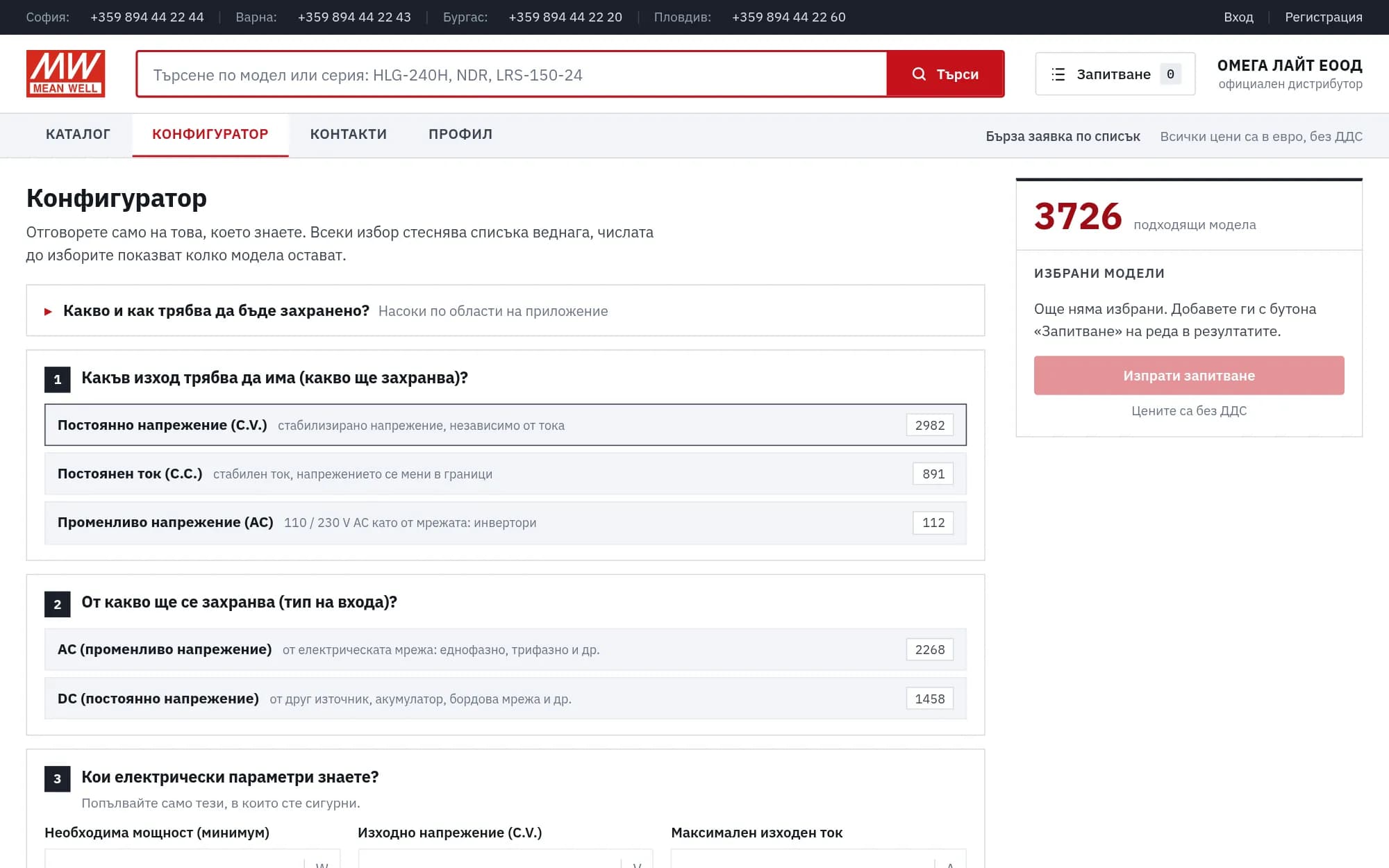The width and height of the screenshot is (1389, 868).
Task: Switch to the КОНФИГУРАТОР tab
Action: click(210, 135)
